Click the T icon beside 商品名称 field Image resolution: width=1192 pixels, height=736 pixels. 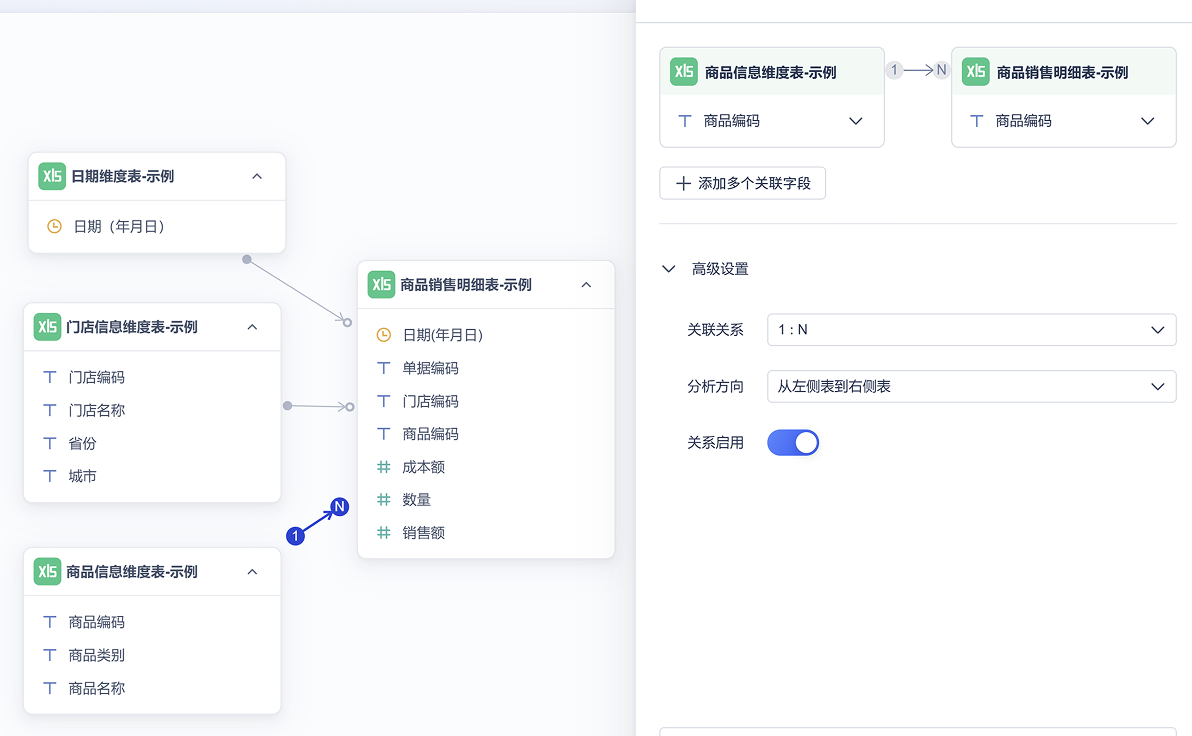49,687
